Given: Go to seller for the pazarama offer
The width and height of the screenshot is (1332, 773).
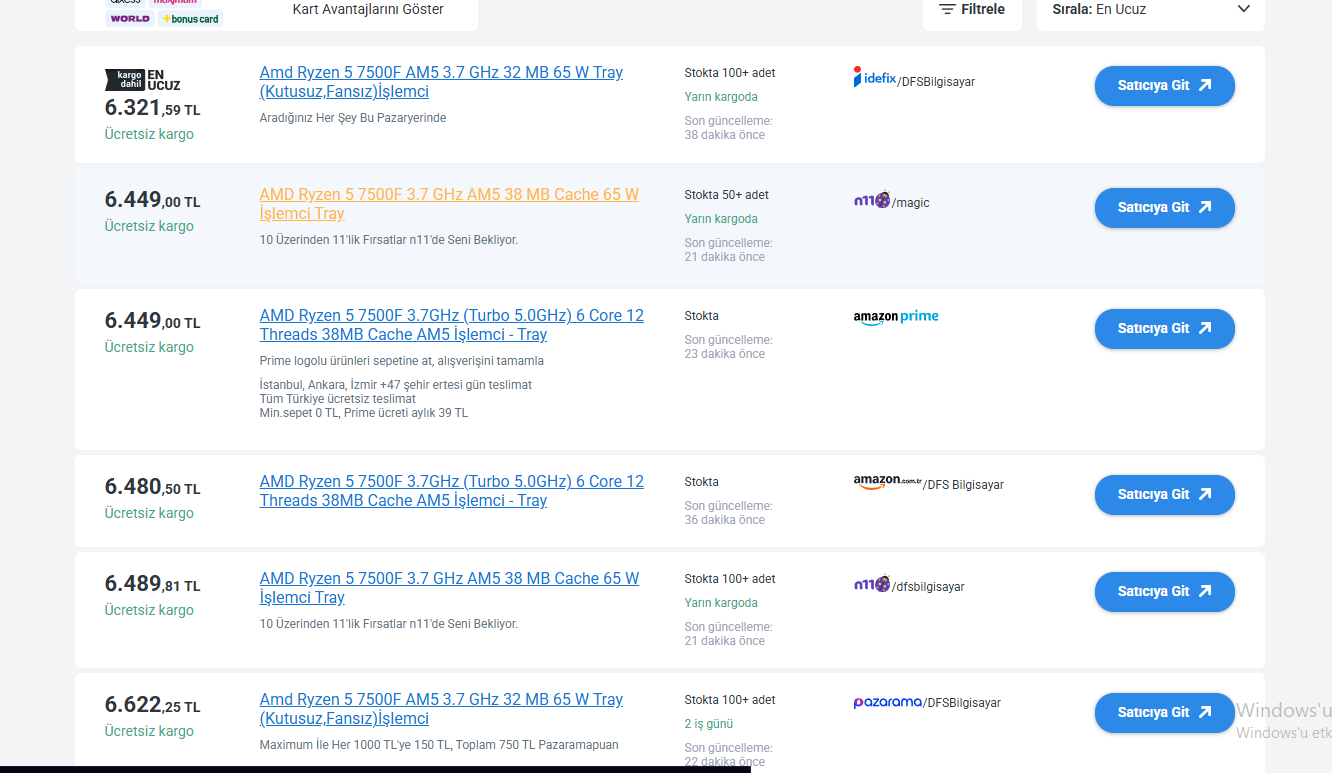Looking at the screenshot, I should tap(1165, 712).
